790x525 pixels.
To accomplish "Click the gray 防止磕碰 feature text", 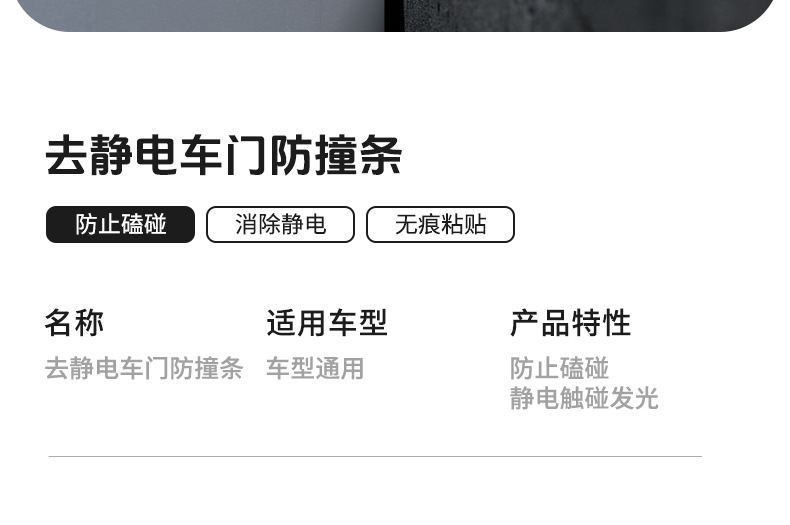I will coord(559,368).
